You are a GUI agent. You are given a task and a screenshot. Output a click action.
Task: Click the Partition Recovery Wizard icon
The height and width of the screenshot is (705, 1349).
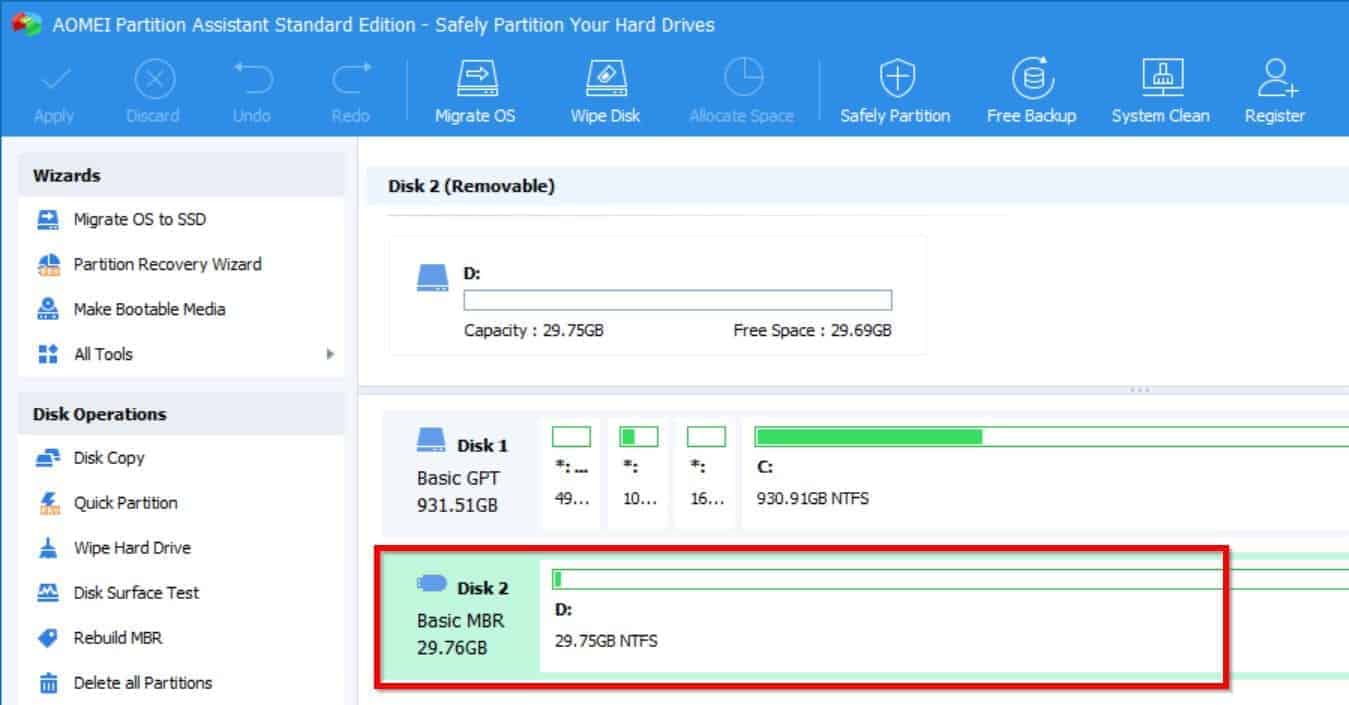(x=48, y=264)
